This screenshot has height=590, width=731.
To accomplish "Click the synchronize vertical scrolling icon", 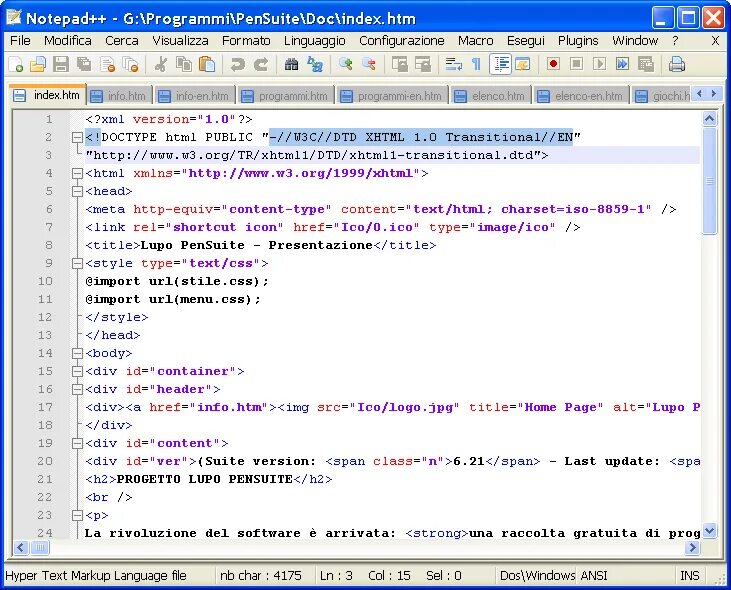I will point(400,64).
